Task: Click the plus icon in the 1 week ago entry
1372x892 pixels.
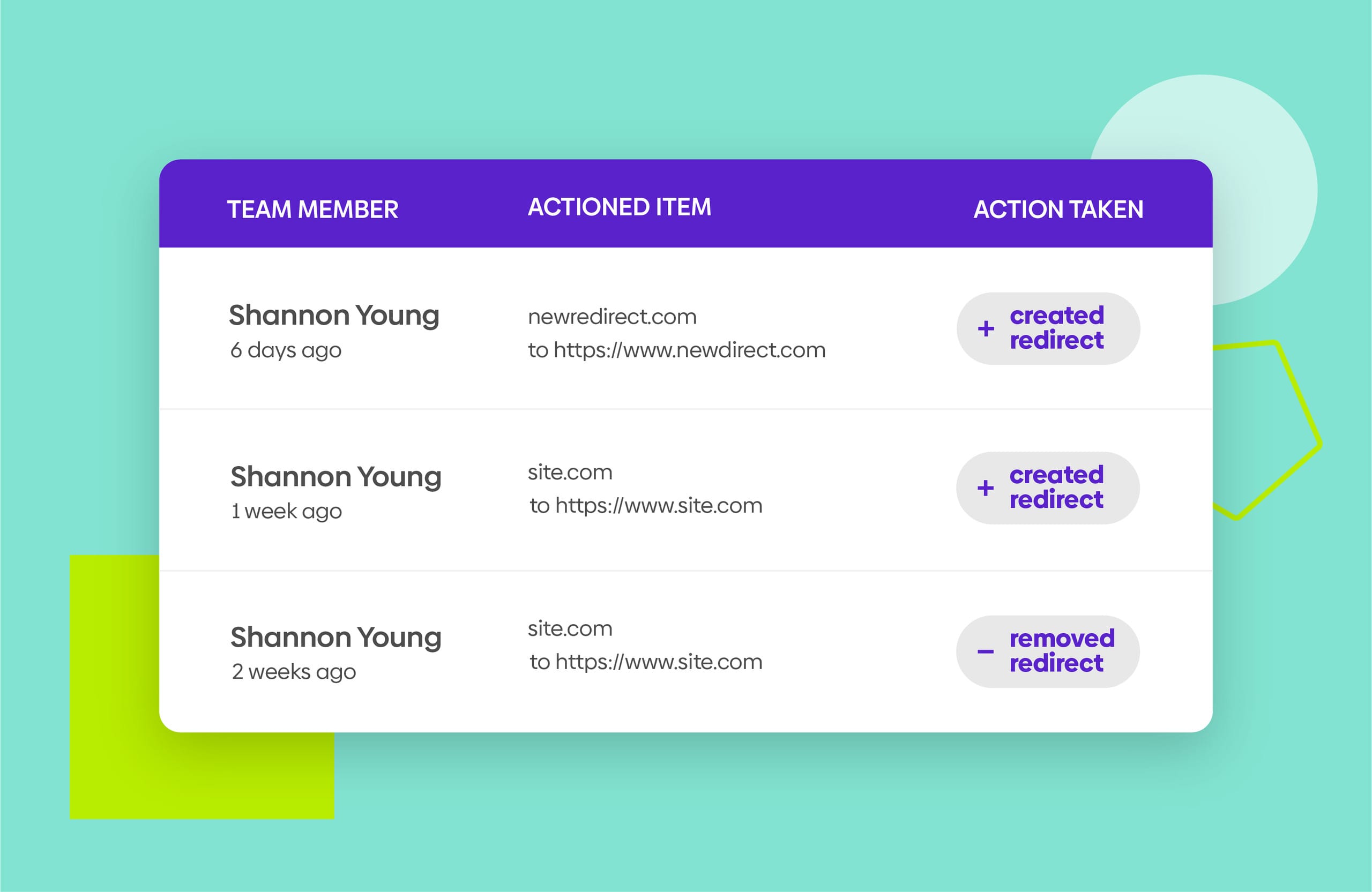Action: point(985,488)
